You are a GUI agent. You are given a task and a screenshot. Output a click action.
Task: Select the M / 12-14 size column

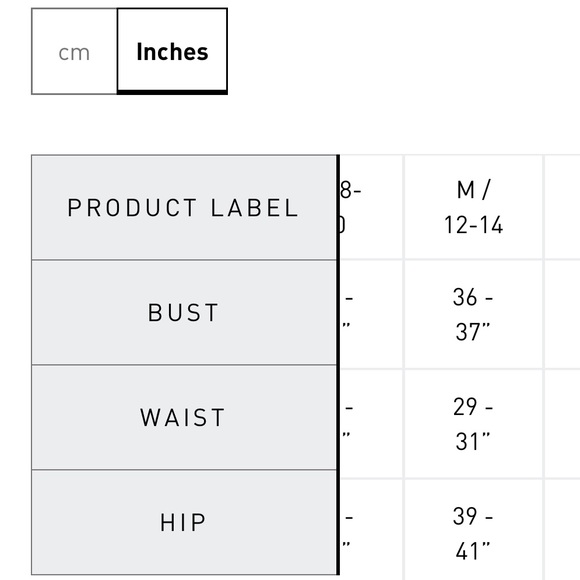coord(473,208)
